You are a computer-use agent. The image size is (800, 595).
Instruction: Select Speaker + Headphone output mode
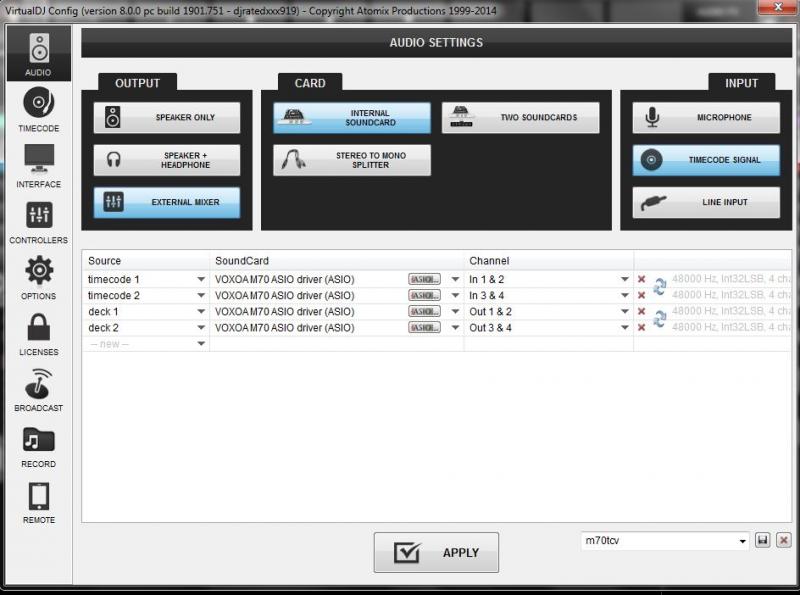point(167,160)
